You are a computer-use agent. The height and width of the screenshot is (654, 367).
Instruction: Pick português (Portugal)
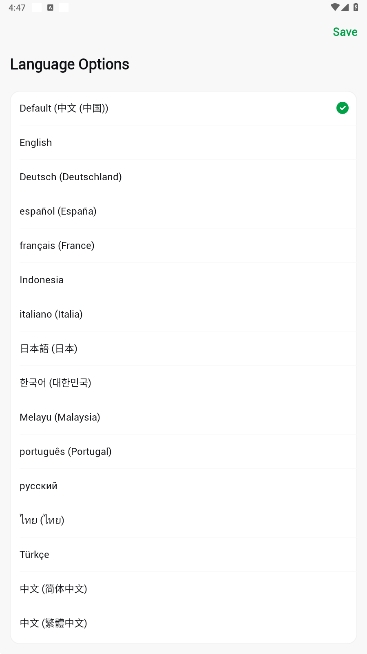[x=184, y=451]
